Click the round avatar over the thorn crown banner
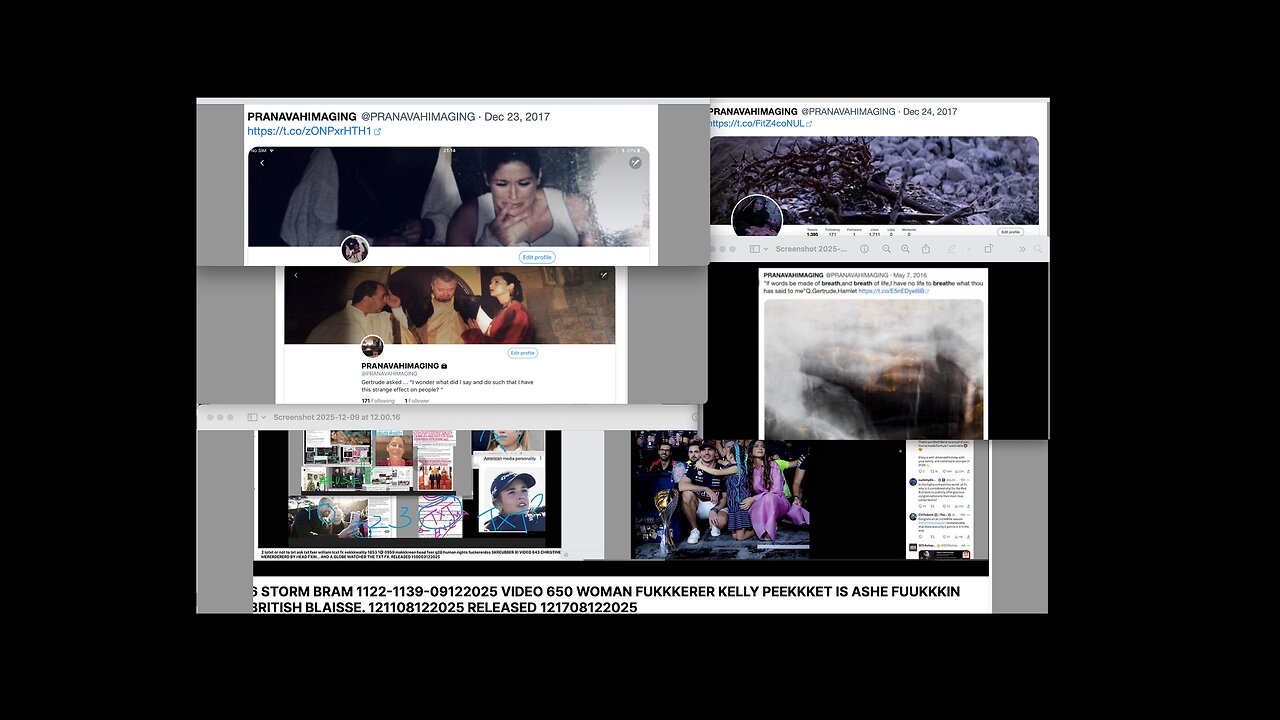The width and height of the screenshot is (1280, 720). (757, 217)
